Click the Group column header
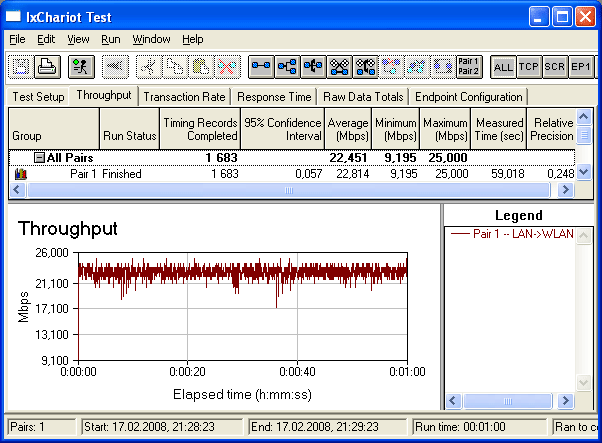The image size is (602, 443). [x=54, y=129]
